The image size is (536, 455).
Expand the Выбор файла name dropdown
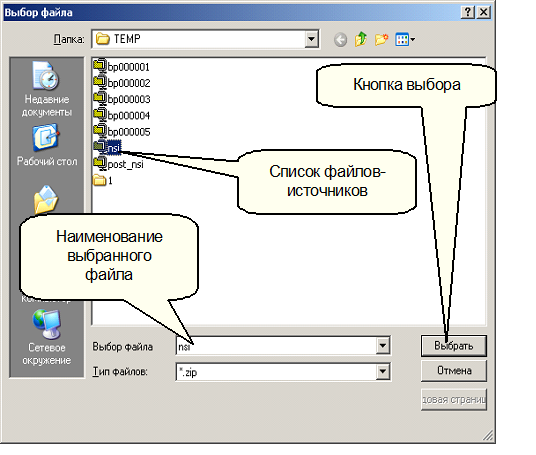383,346
